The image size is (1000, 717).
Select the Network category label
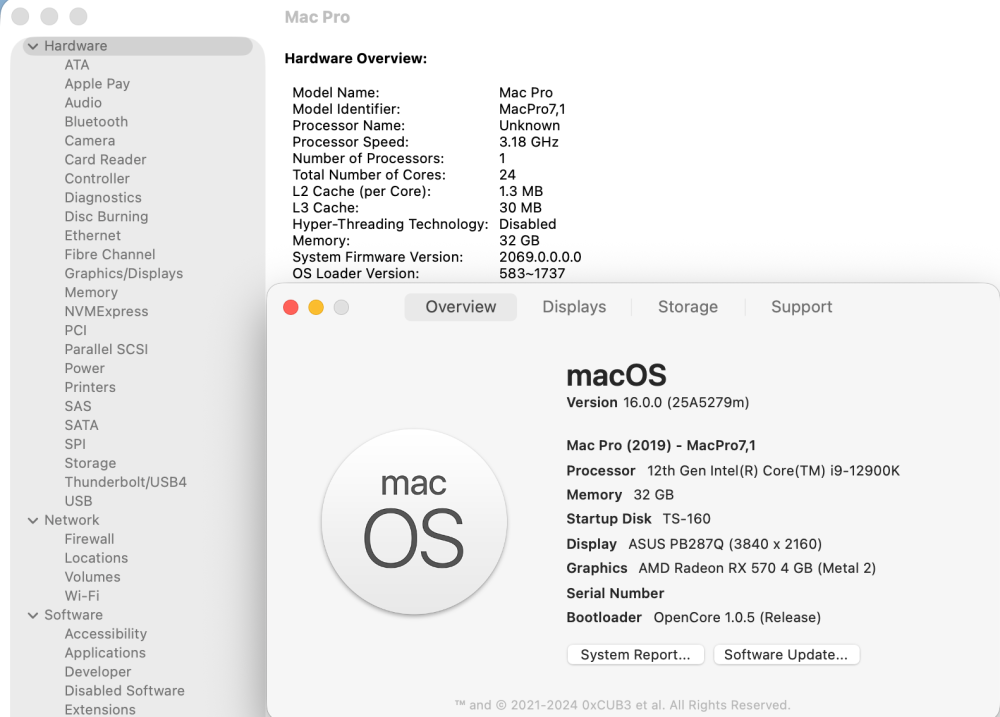tap(71, 521)
